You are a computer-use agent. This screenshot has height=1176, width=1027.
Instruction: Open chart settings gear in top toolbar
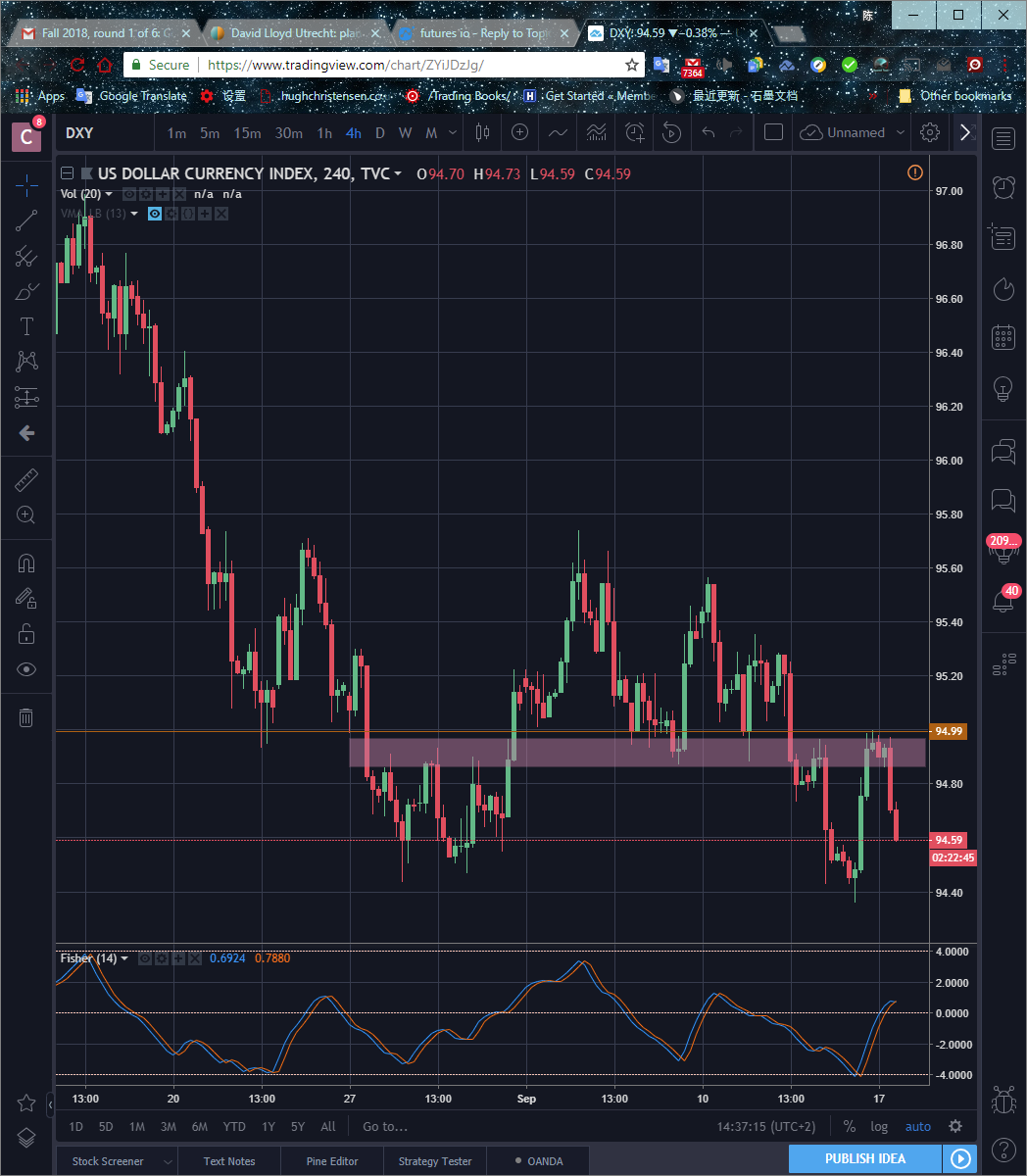pyautogui.click(x=930, y=132)
